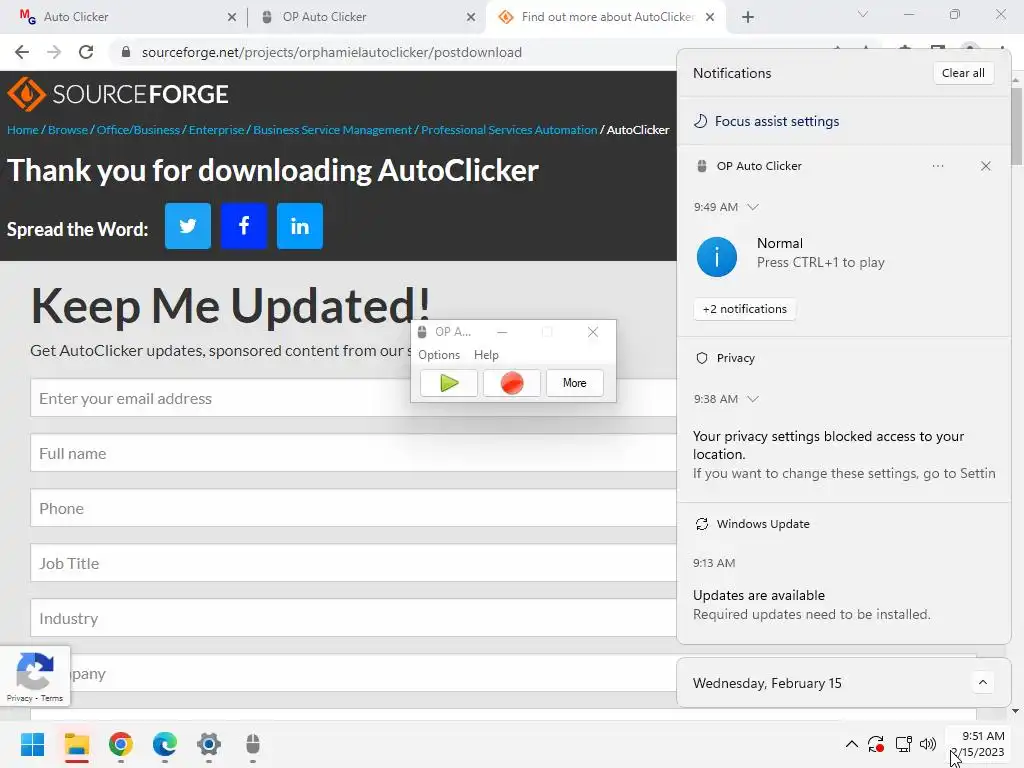
Task: Open the Help menu in OP Auto Clicker
Action: pos(486,355)
